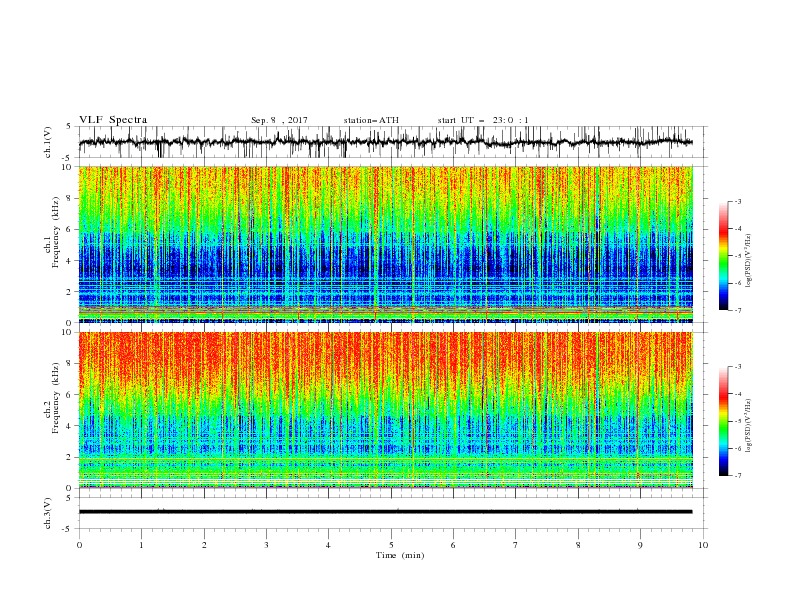Click the "-7" label on ch.2 color bar

coord(737,476)
